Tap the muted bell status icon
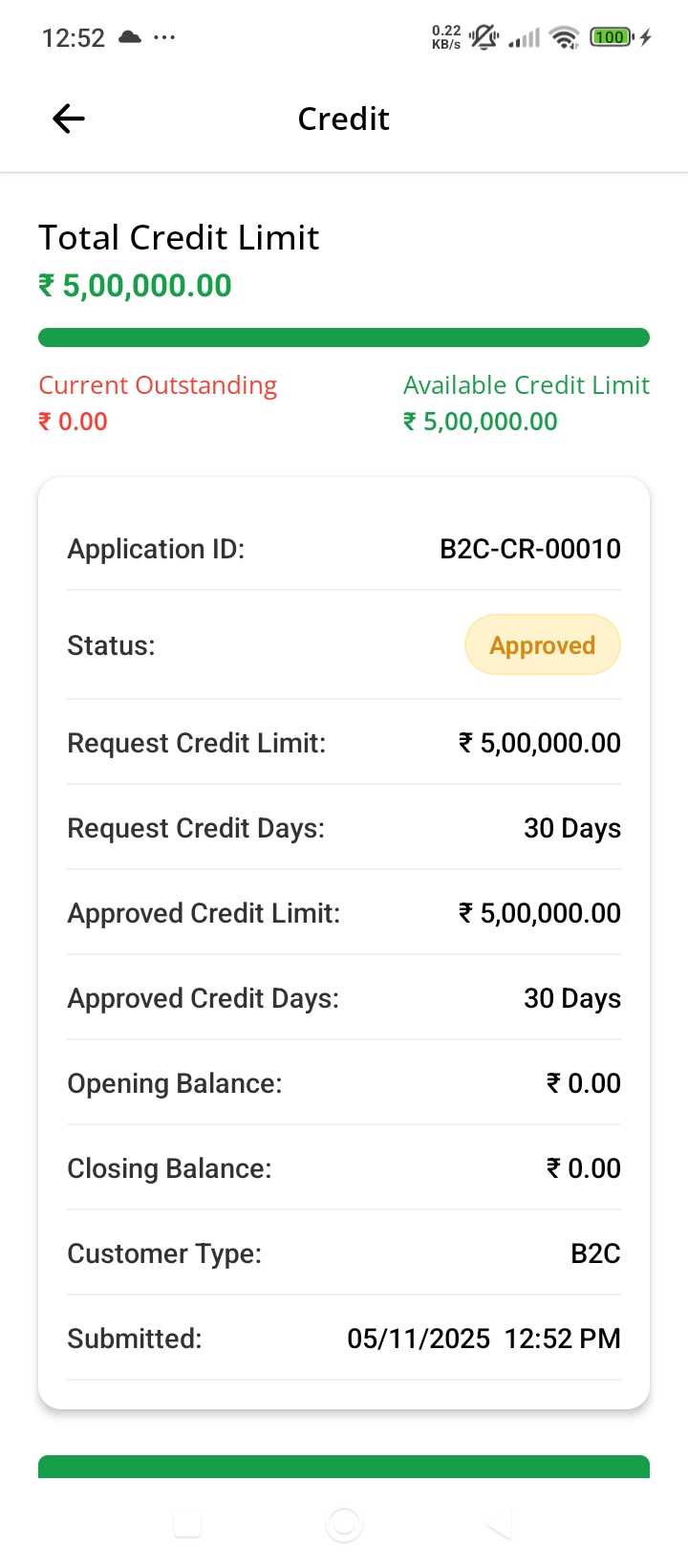Image resolution: width=688 pixels, height=1568 pixels. click(x=484, y=37)
